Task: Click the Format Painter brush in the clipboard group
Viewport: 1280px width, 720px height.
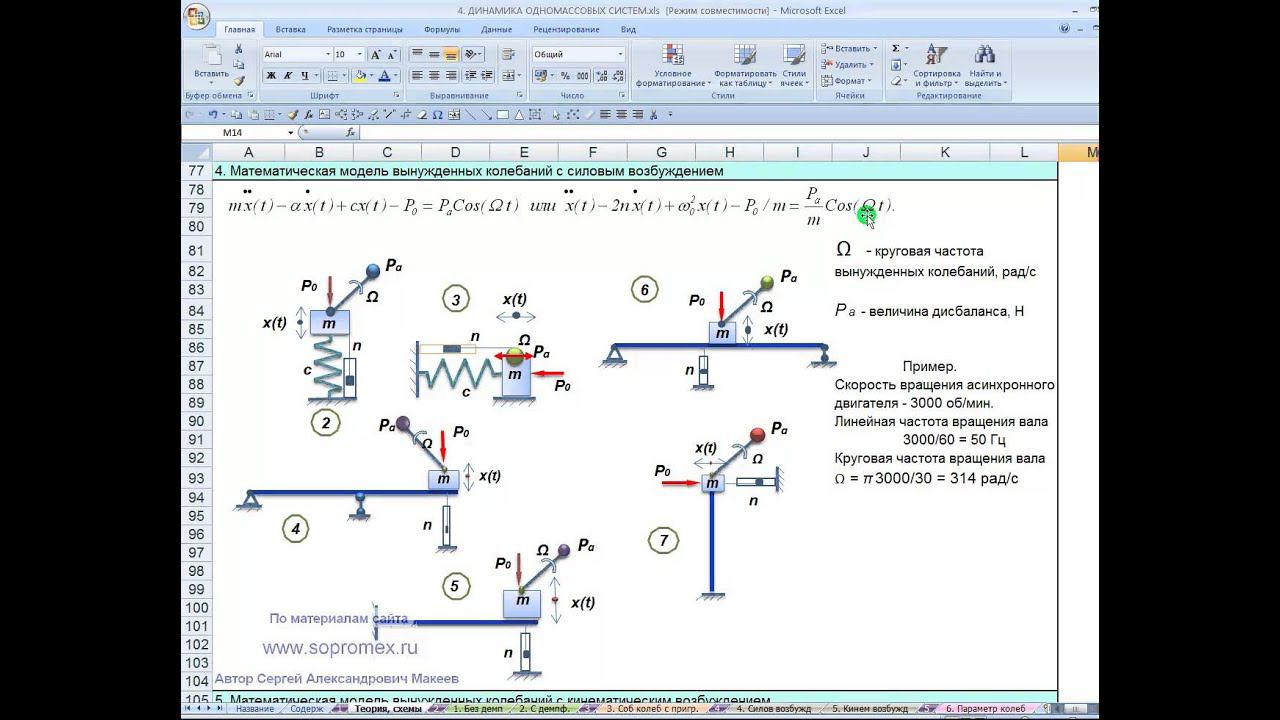Action: point(239,80)
